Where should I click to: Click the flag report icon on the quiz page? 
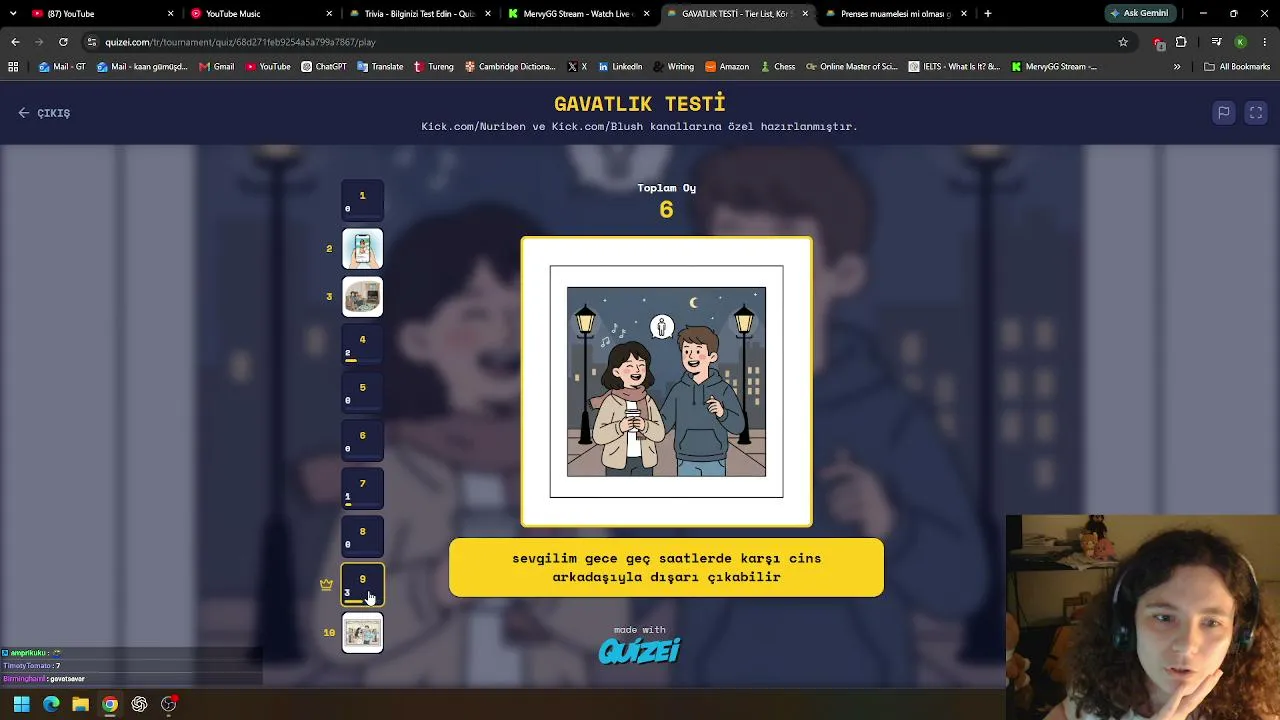[x=1223, y=113]
